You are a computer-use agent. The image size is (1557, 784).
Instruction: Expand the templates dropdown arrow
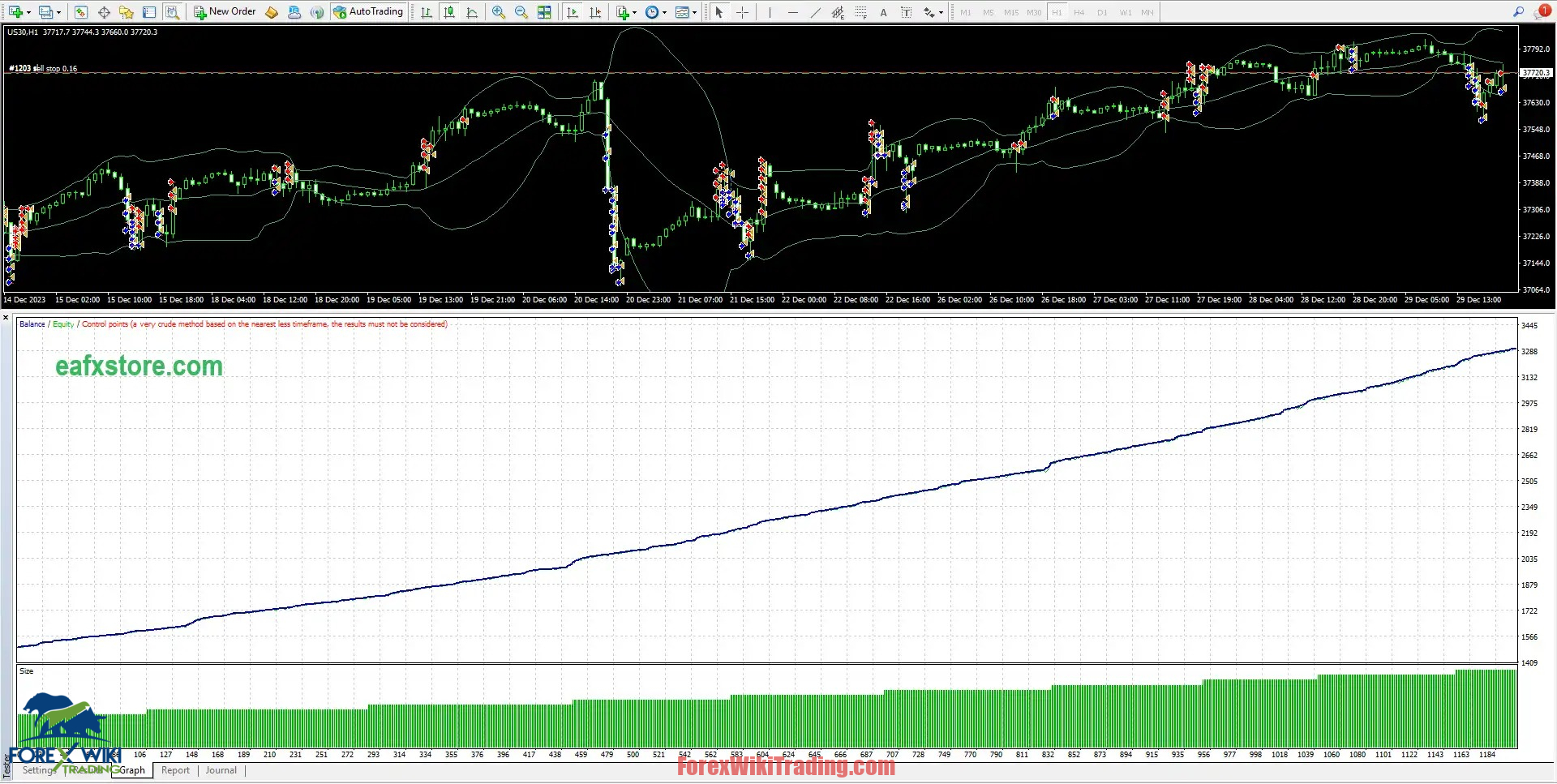coord(694,12)
